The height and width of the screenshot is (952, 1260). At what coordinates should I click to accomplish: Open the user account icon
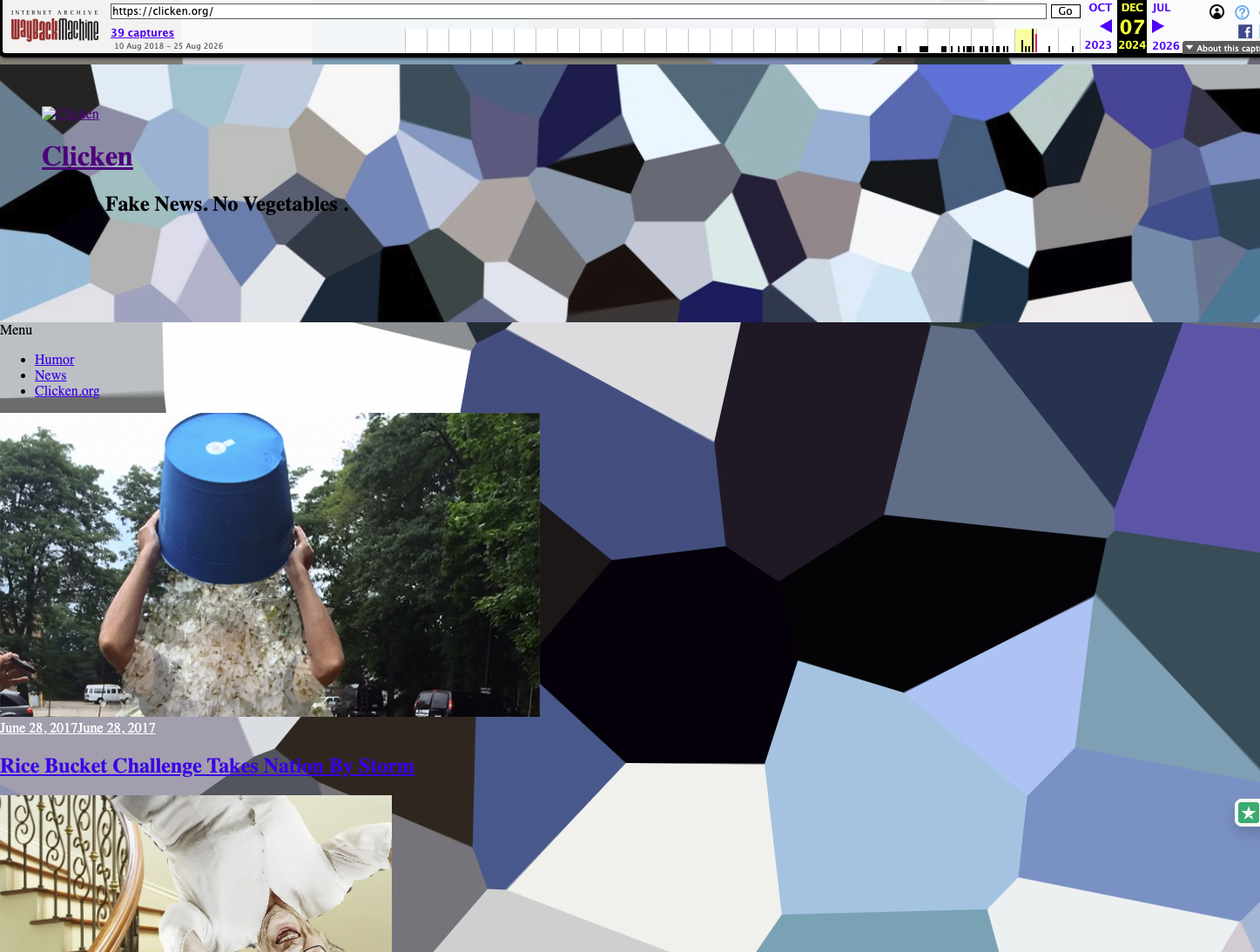(1217, 11)
